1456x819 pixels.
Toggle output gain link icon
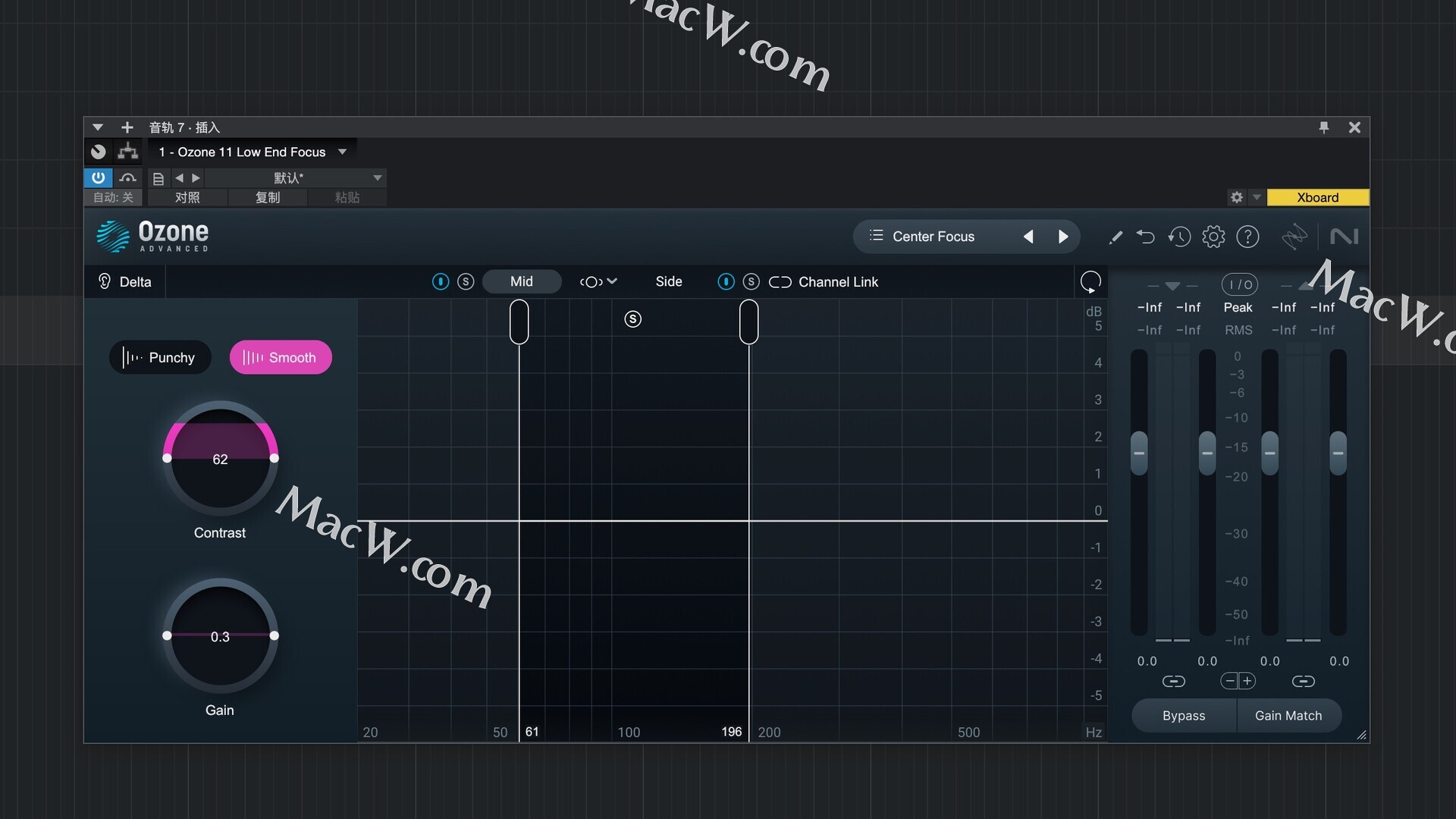click(1304, 681)
